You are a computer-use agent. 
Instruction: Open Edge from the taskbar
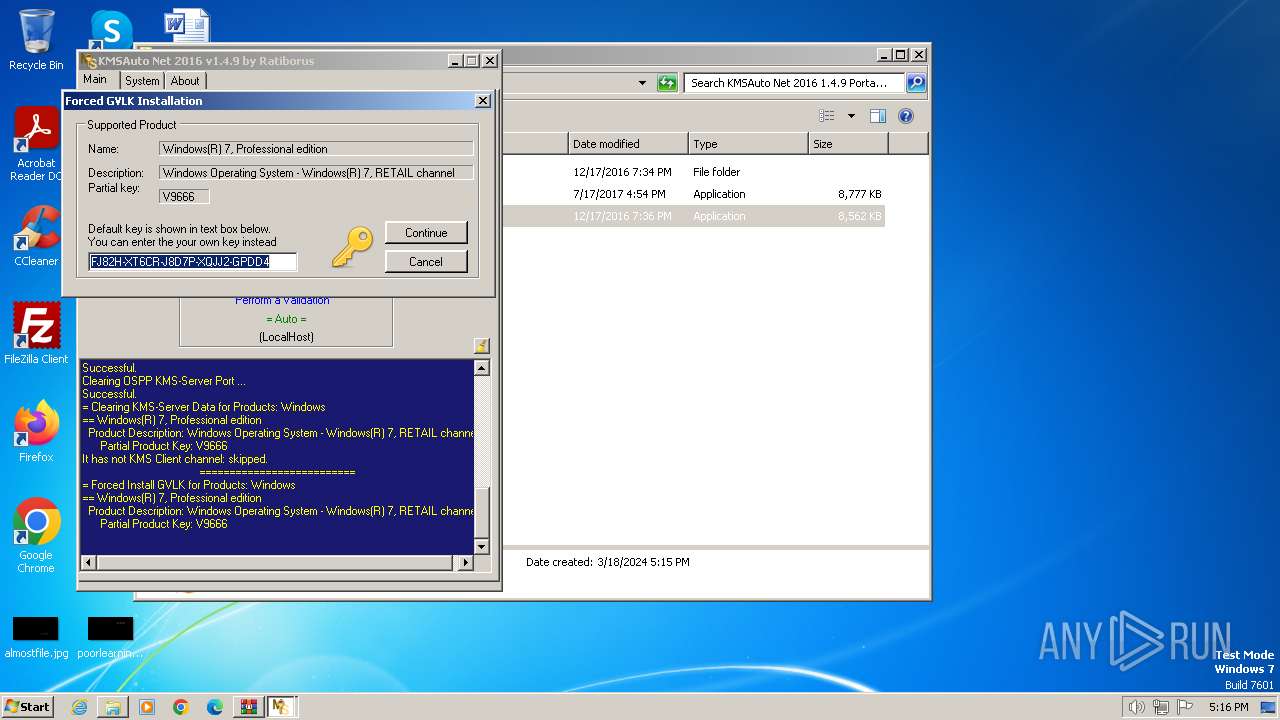214,707
